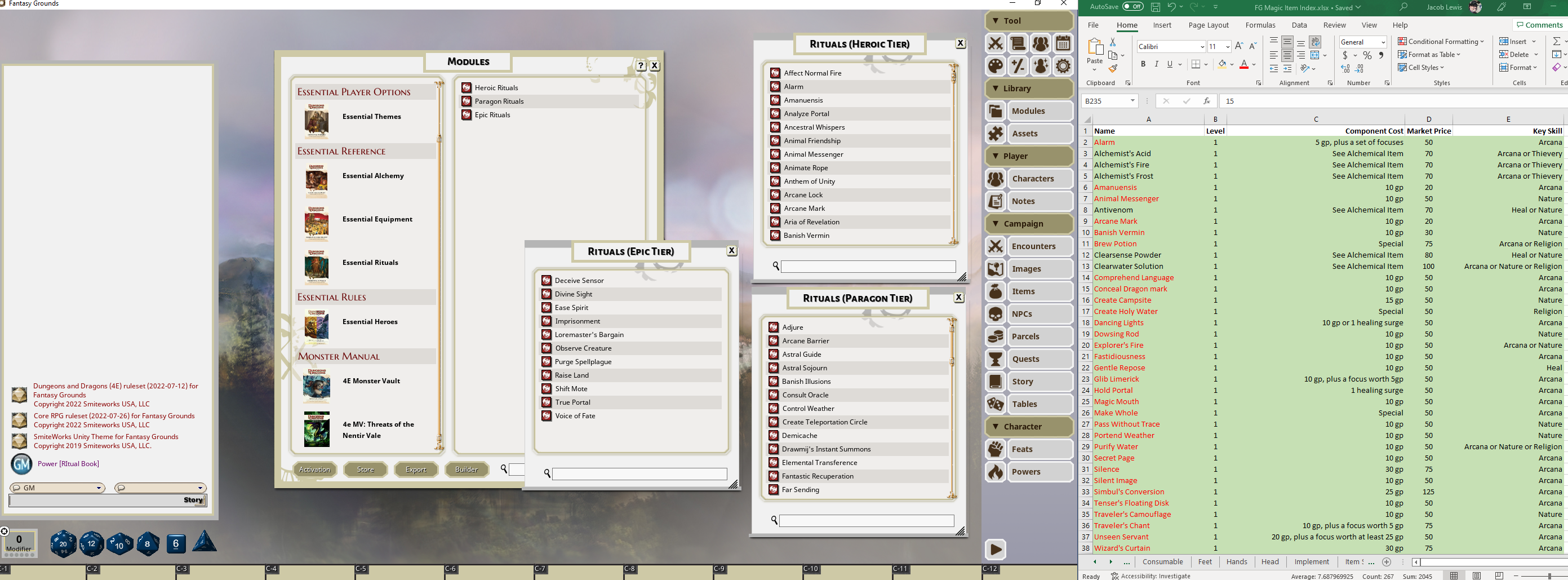Toggle the AutoSave switch in Excel
Viewport: 1568px width, 580px height.
(1133, 7)
